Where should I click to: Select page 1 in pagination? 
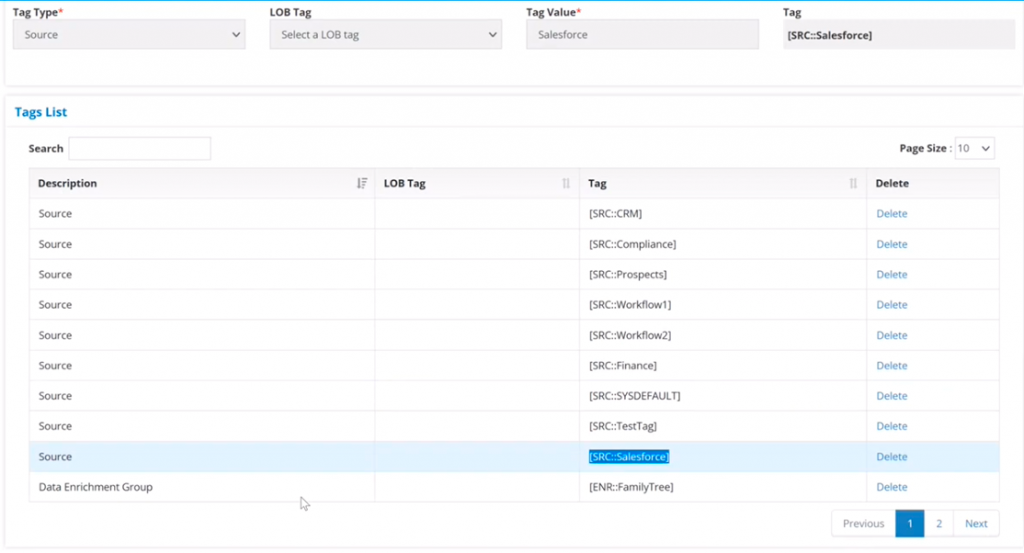coord(910,523)
